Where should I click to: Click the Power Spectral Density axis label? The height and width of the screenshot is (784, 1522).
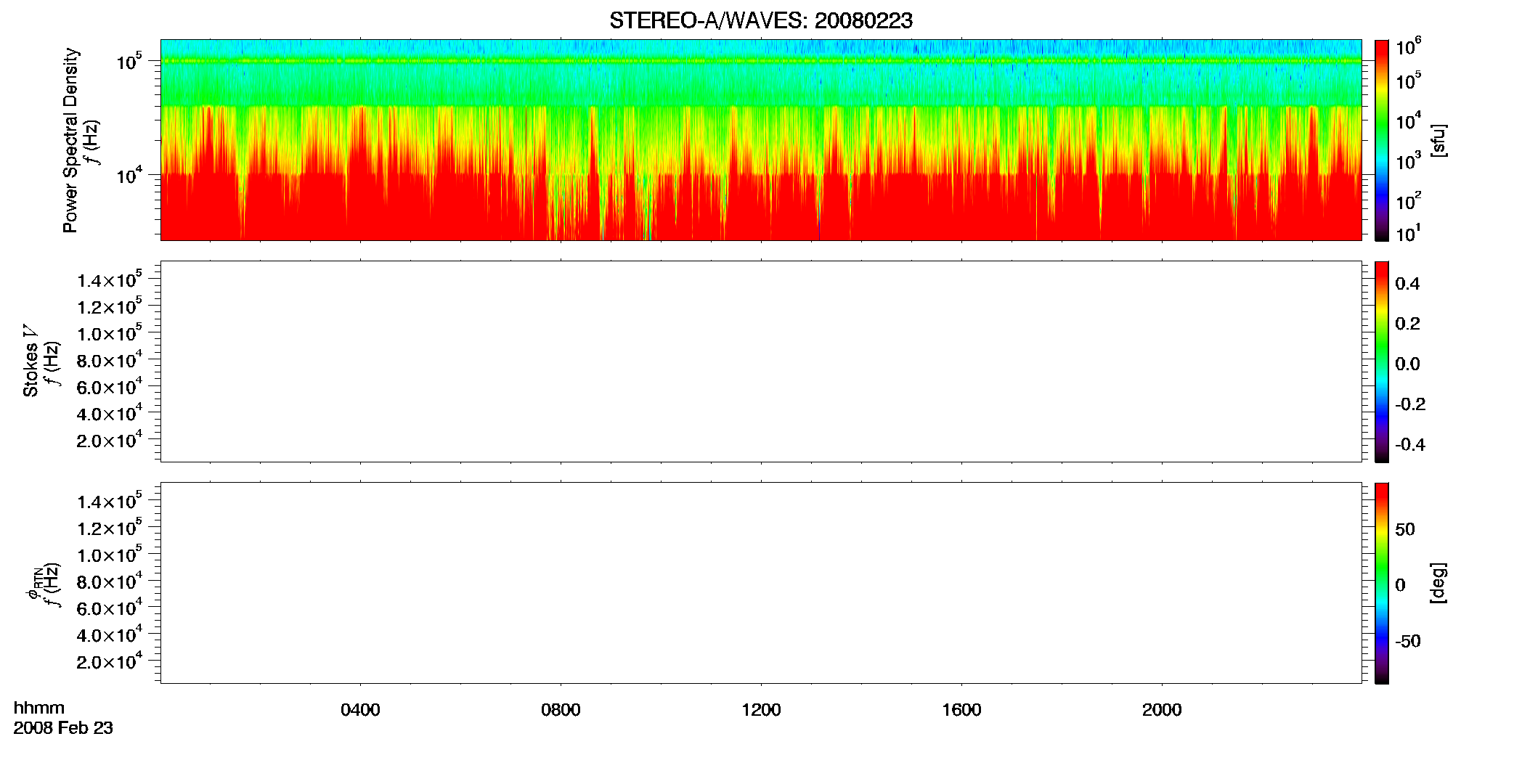[70, 140]
